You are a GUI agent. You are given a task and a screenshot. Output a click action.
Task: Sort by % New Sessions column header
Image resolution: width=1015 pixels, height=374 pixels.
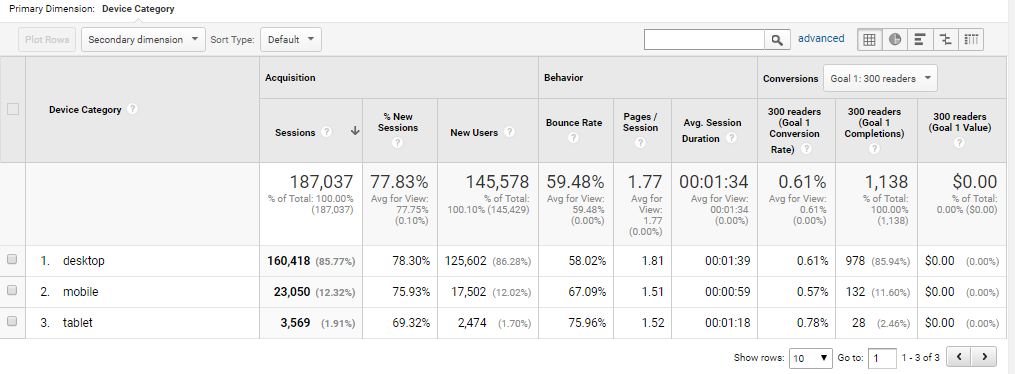point(397,122)
